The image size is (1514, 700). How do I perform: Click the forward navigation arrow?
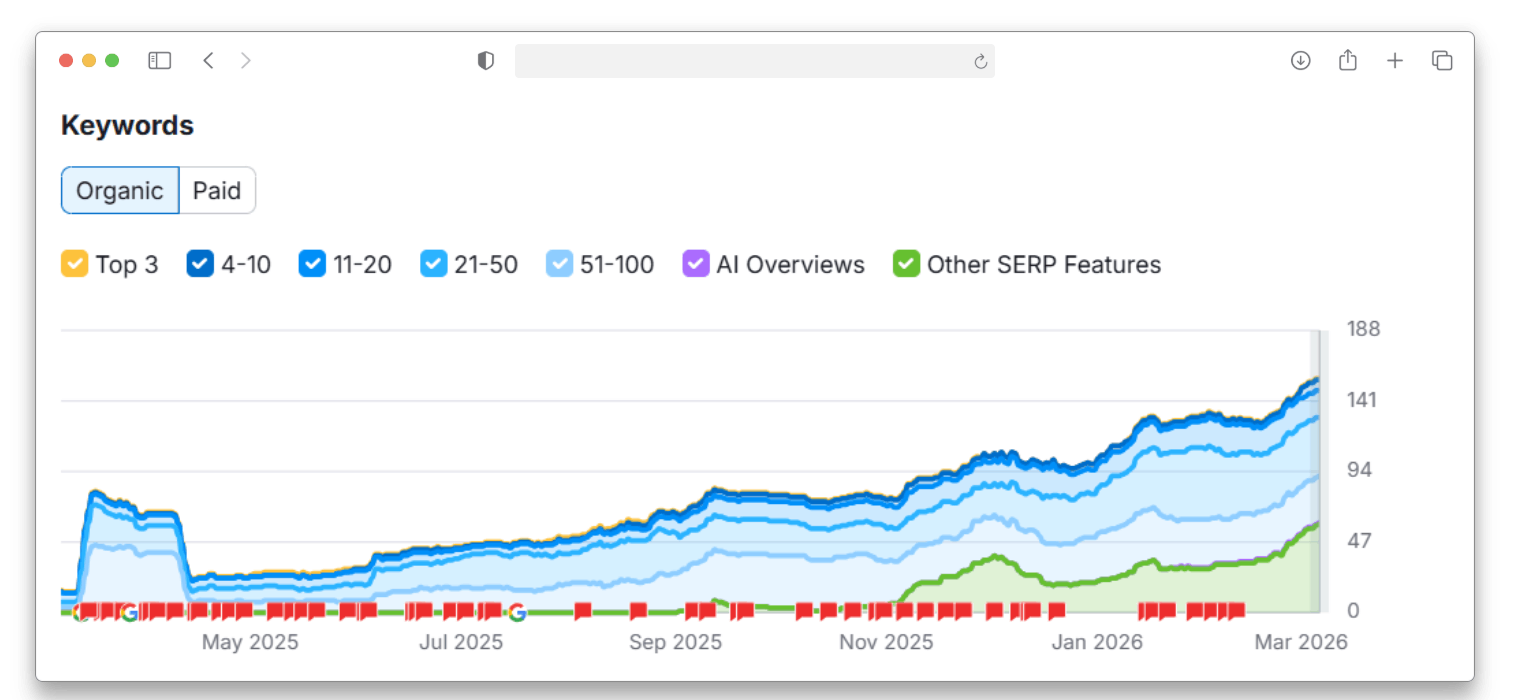pos(246,61)
